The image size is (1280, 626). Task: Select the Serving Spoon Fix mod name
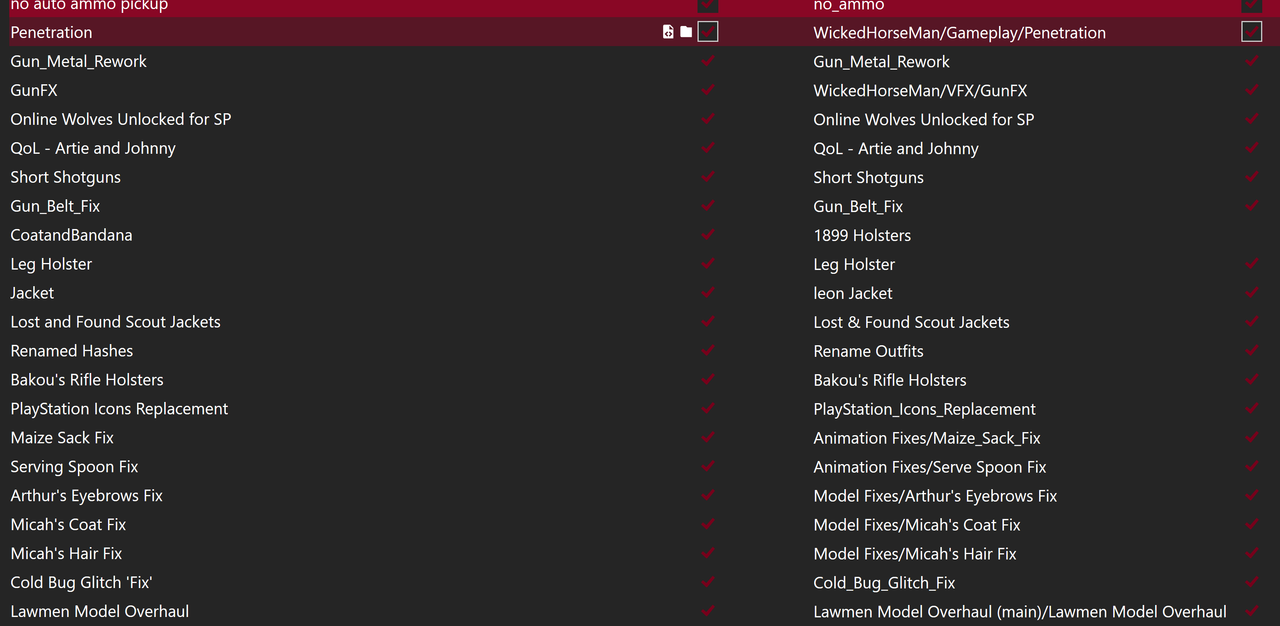(74, 467)
